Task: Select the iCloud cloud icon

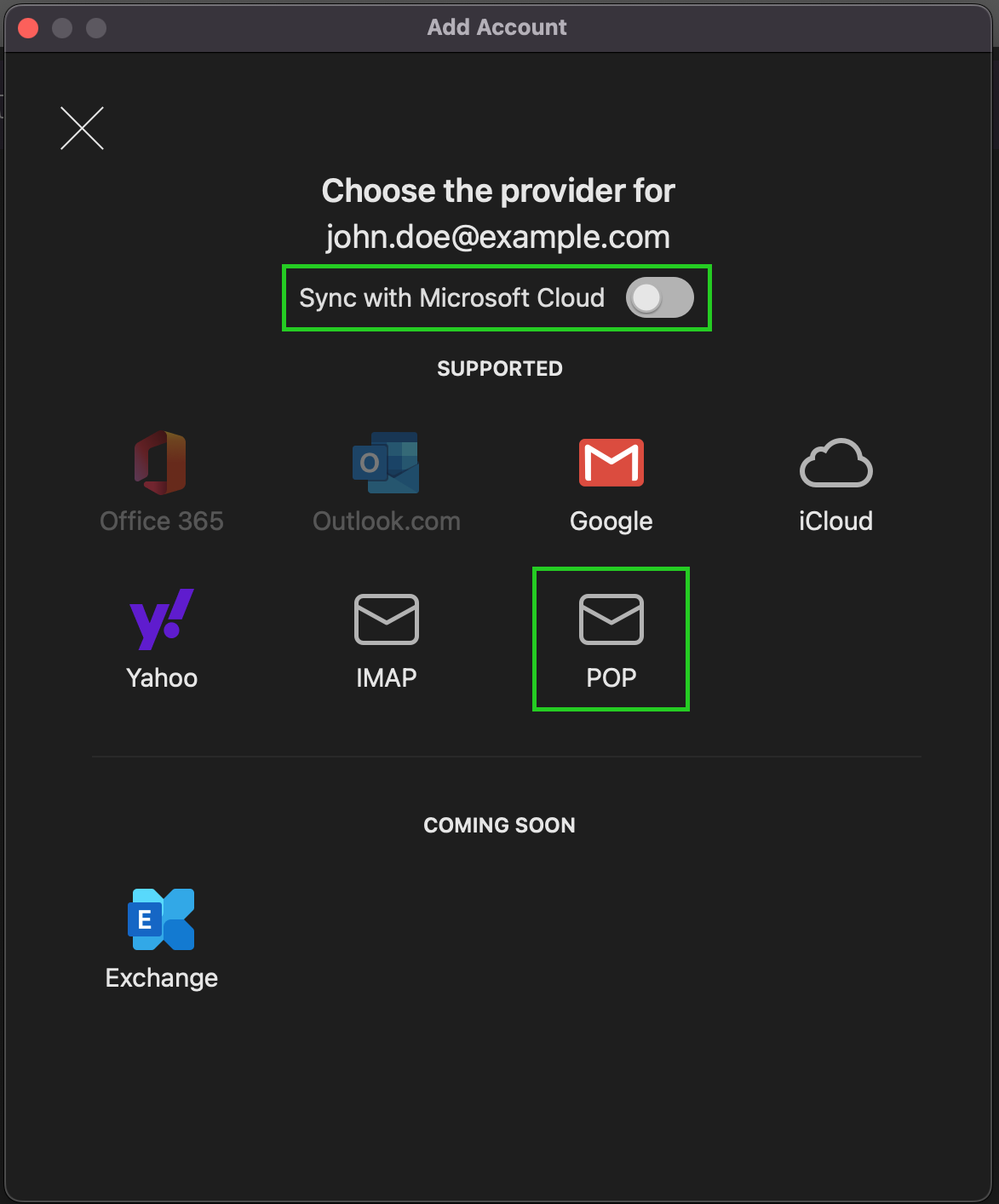Action: click(x=835, y=464)
